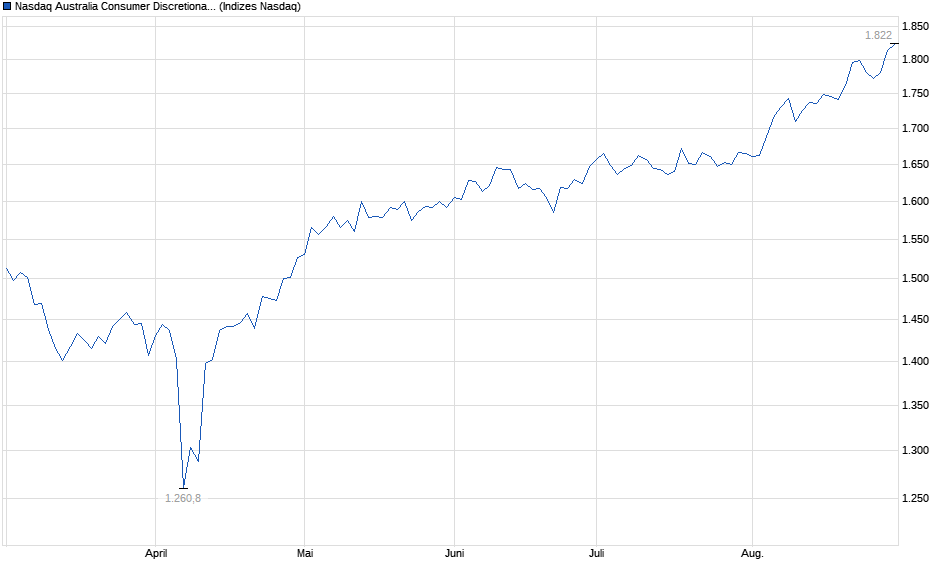940x579 pixels.
Task: Click the '1.500' y-axis value
Action: 915,278
